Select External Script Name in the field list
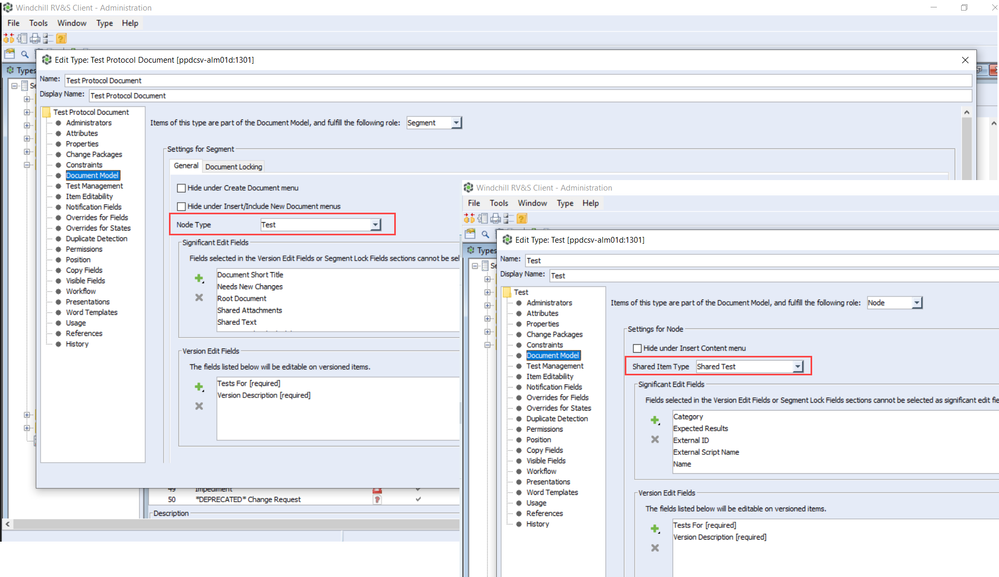999x577 pixels. pyautogui.click(x=706, y=452)
